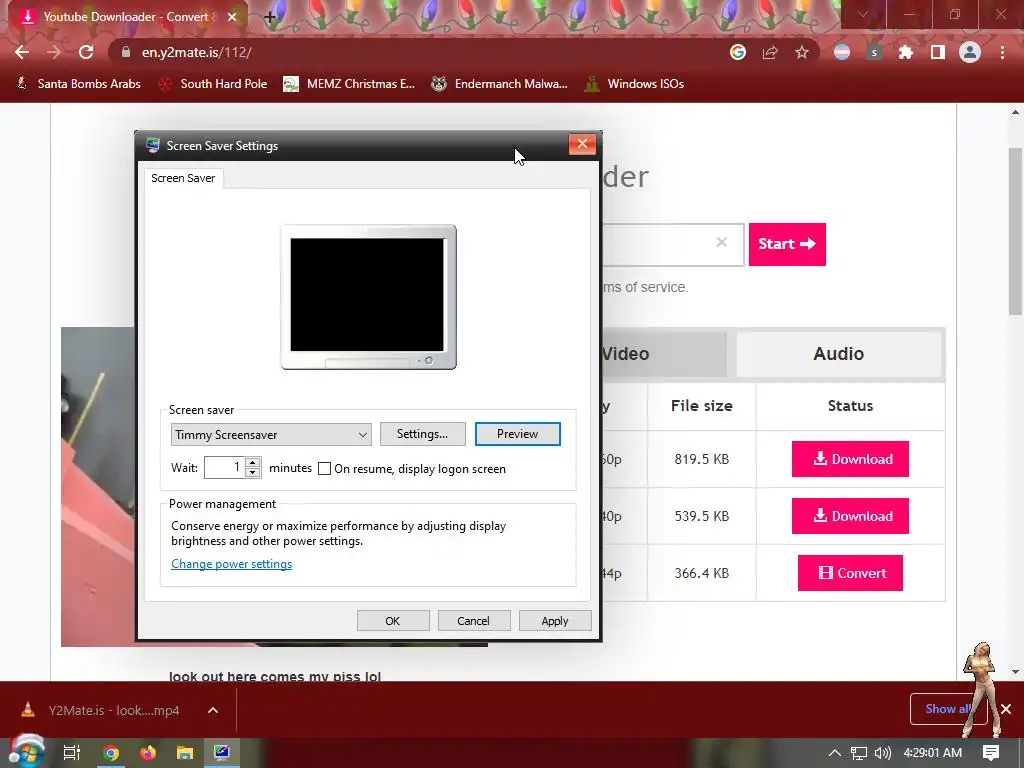This screenshot has width=1024, height=768.
Task: Click the File size column header
Action: [x=701, y=406]
